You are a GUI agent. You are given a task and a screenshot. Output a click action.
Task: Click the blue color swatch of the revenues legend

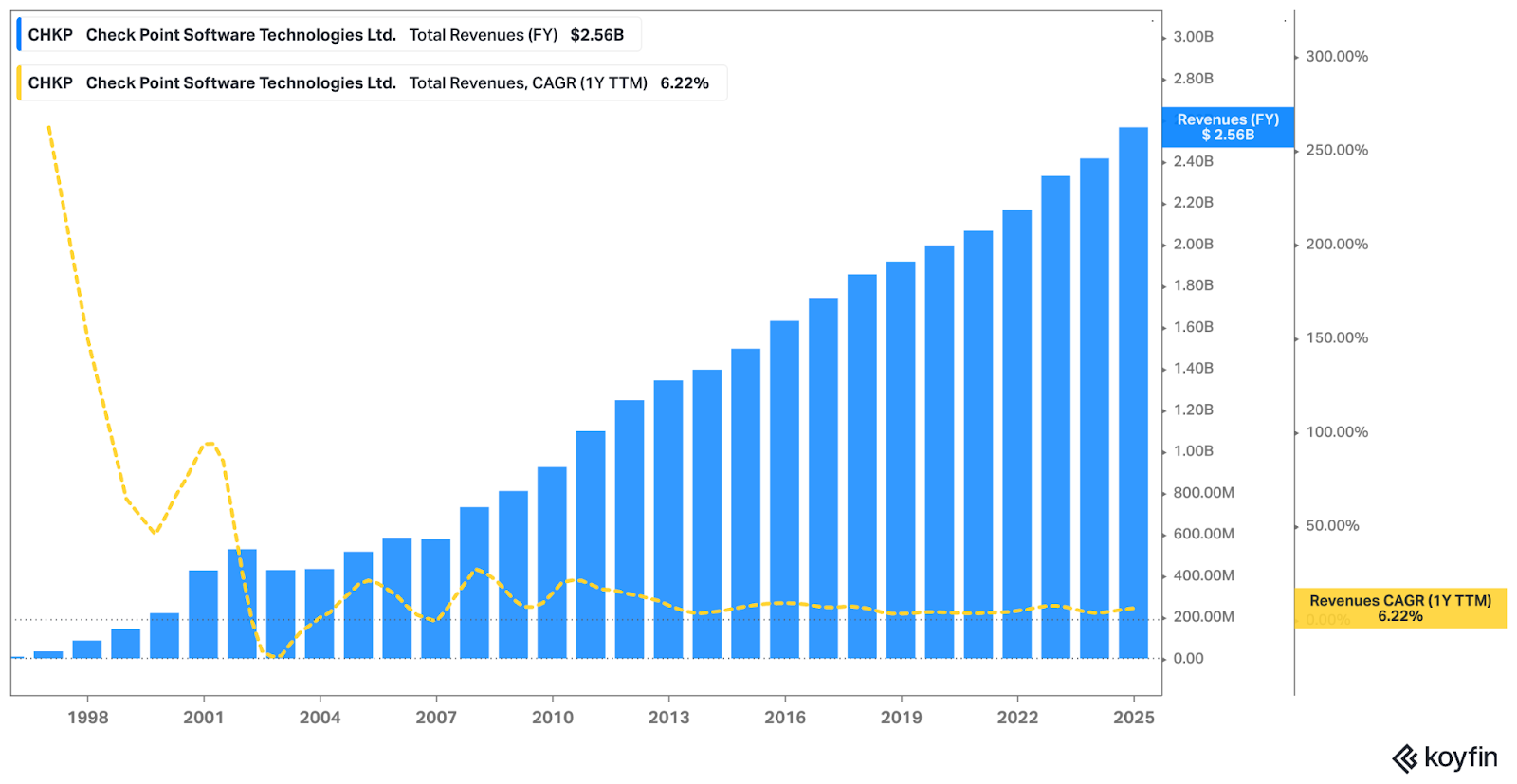pyautogui.click(x=19, y=35)
